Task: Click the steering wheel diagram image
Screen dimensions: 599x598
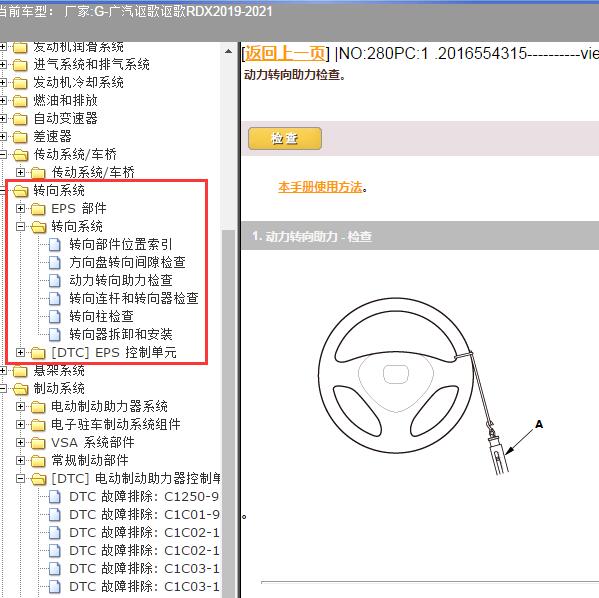Action: pos(431,386)
